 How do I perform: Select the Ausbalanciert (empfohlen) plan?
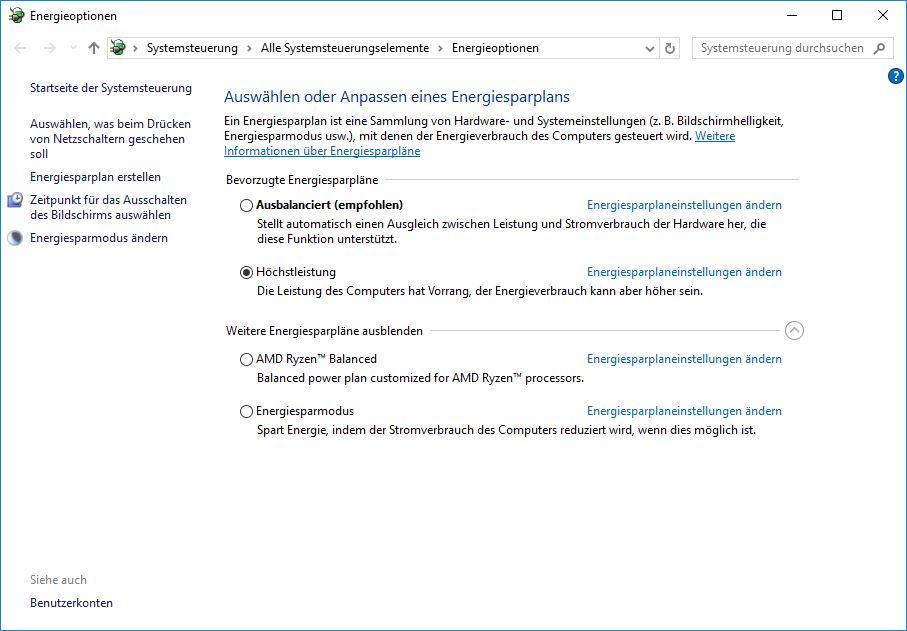click(x=246, y=205)
